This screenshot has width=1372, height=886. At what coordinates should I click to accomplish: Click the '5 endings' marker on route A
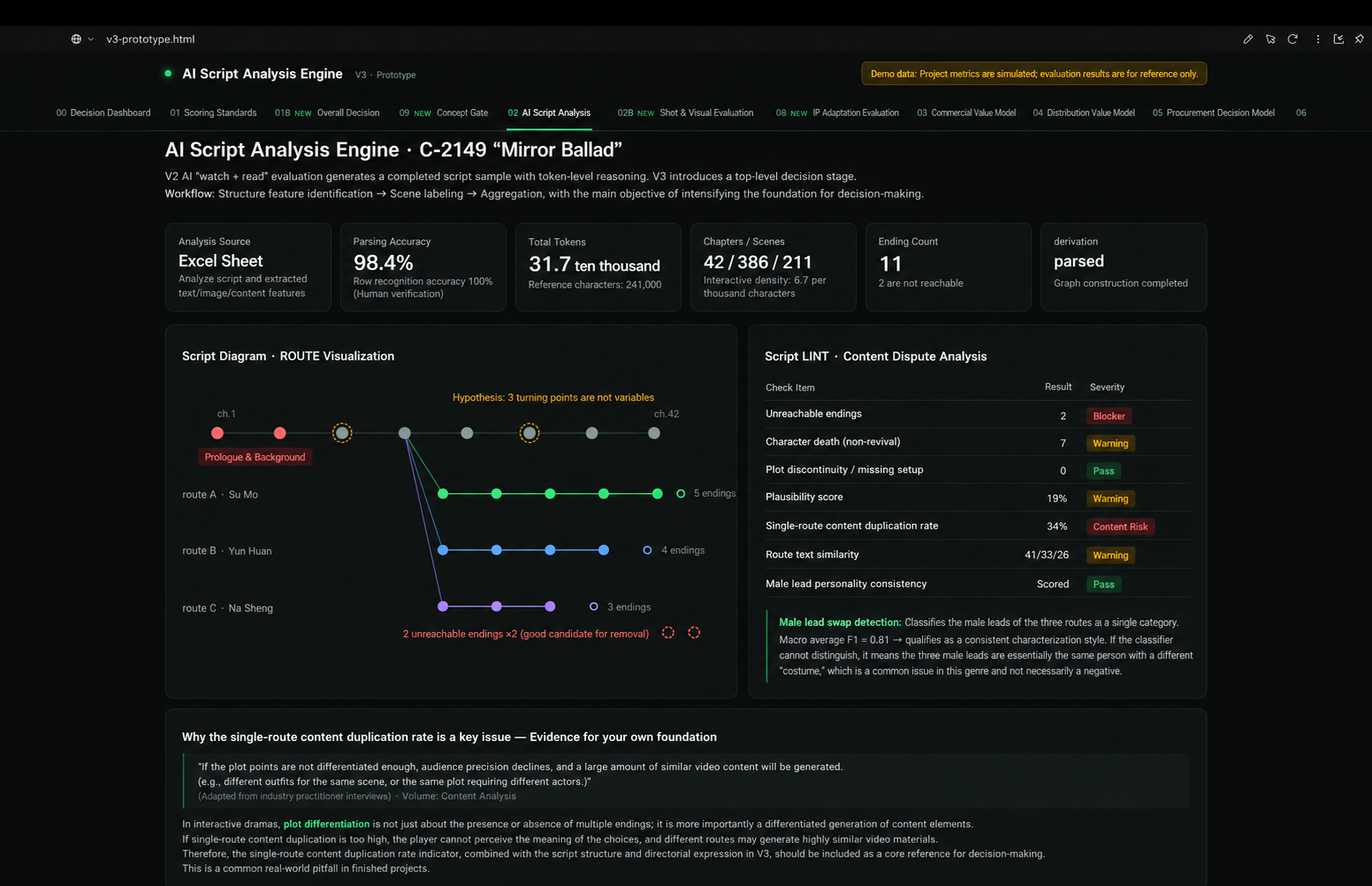680,494
